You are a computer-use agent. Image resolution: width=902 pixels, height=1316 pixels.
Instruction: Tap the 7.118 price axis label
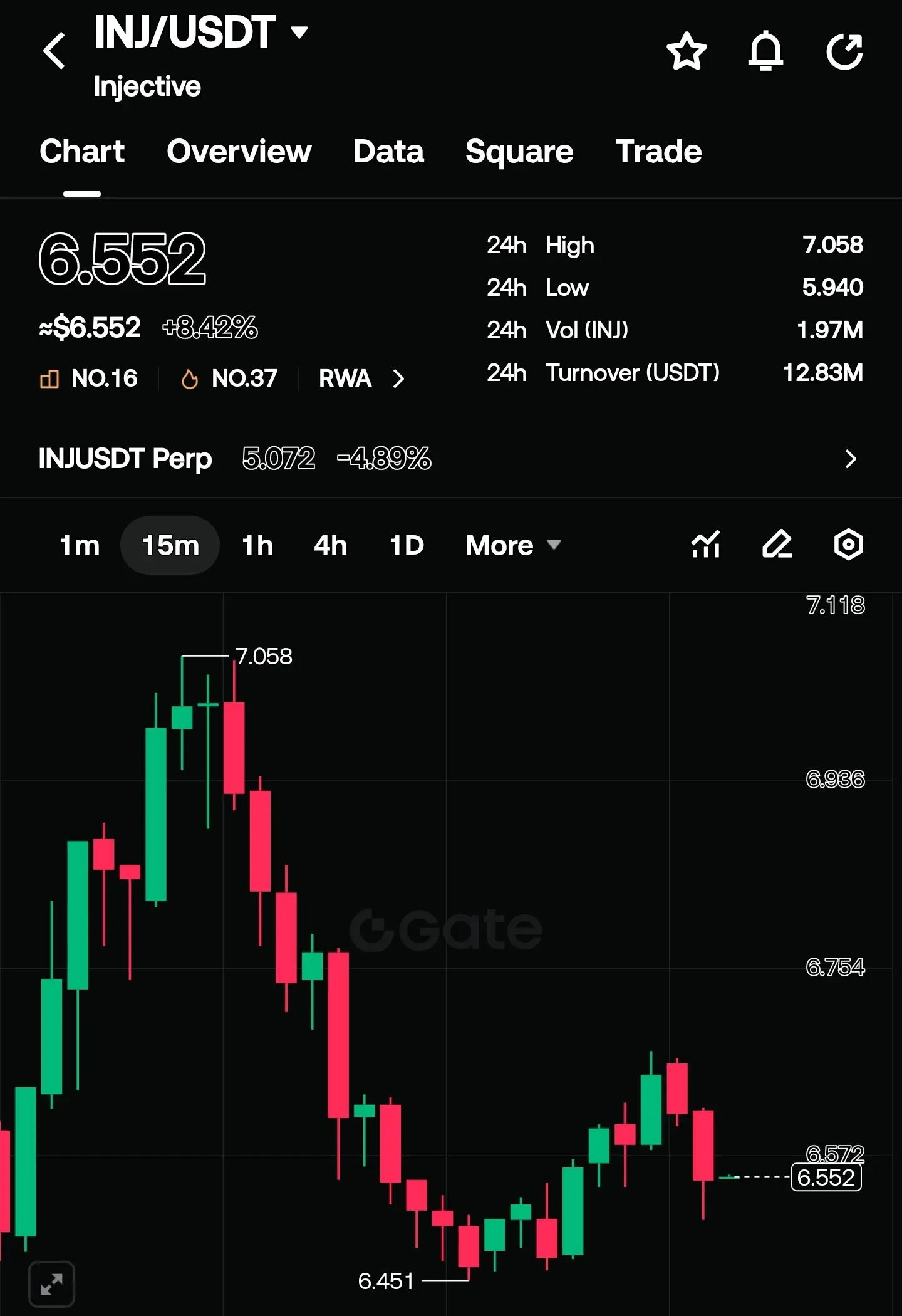click(x=835, y=605)
